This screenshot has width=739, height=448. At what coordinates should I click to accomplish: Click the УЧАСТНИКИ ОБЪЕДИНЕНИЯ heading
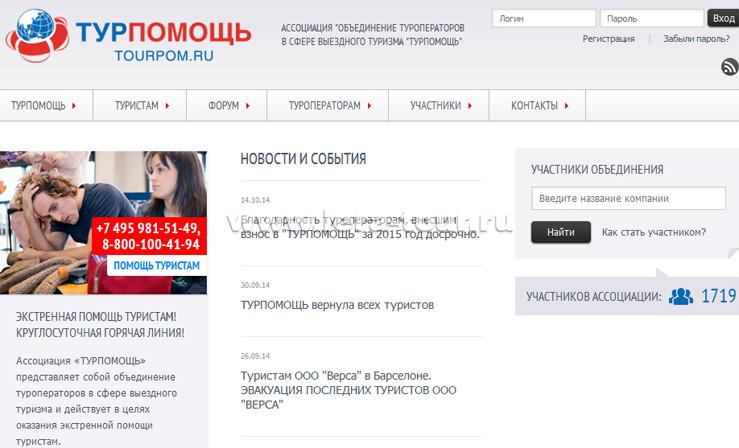click(x=597, y=170)
